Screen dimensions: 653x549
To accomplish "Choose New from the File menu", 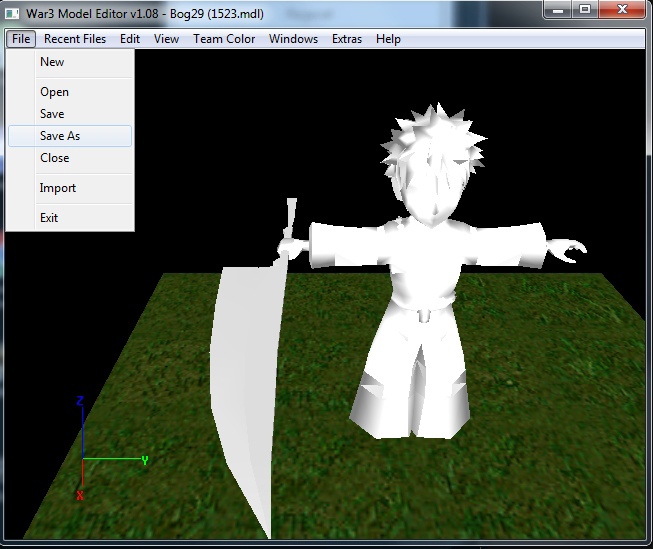I will pyautogui.click(x=70, y=62).
